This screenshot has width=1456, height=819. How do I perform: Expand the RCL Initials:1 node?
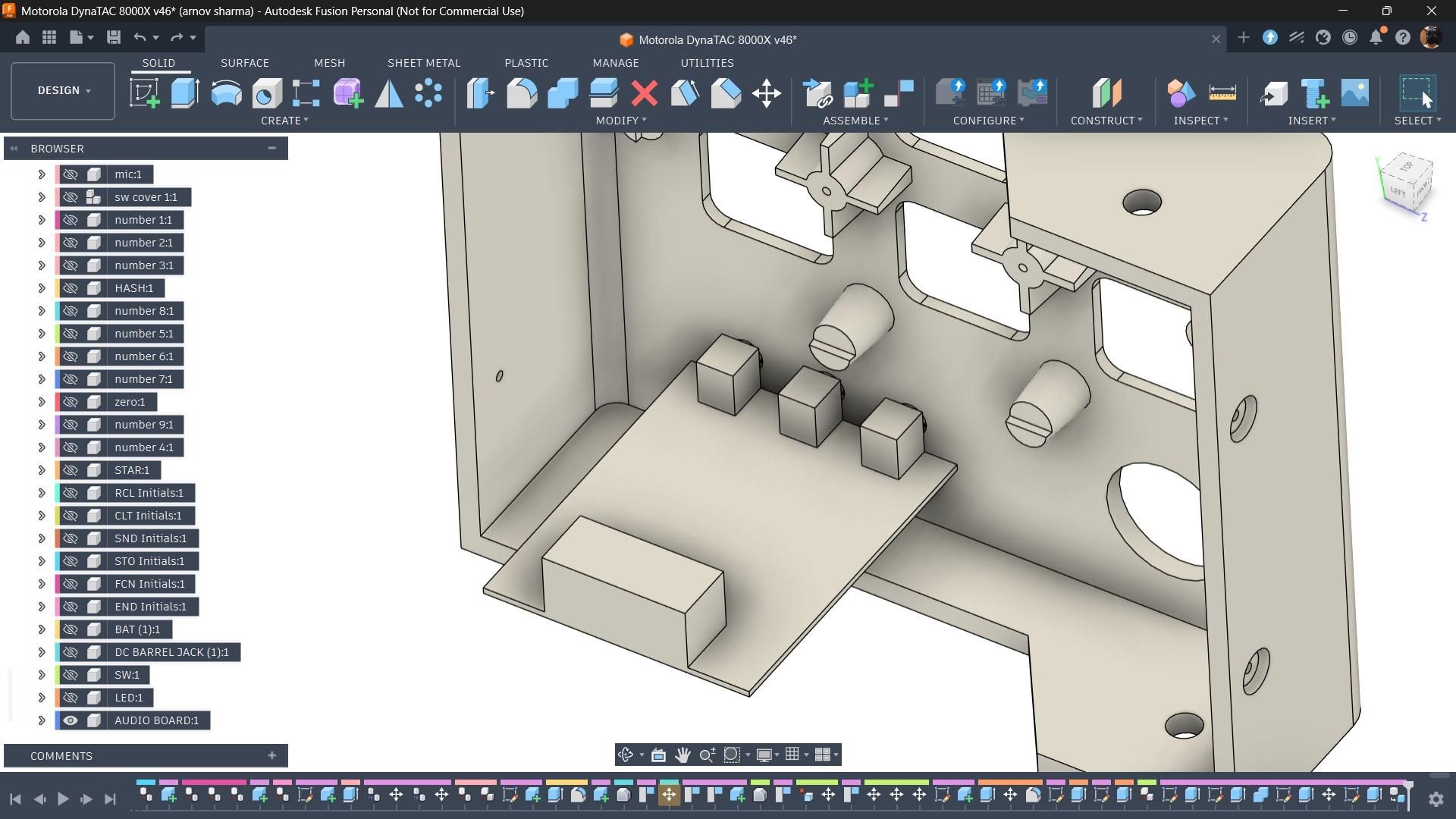point(42,493)
